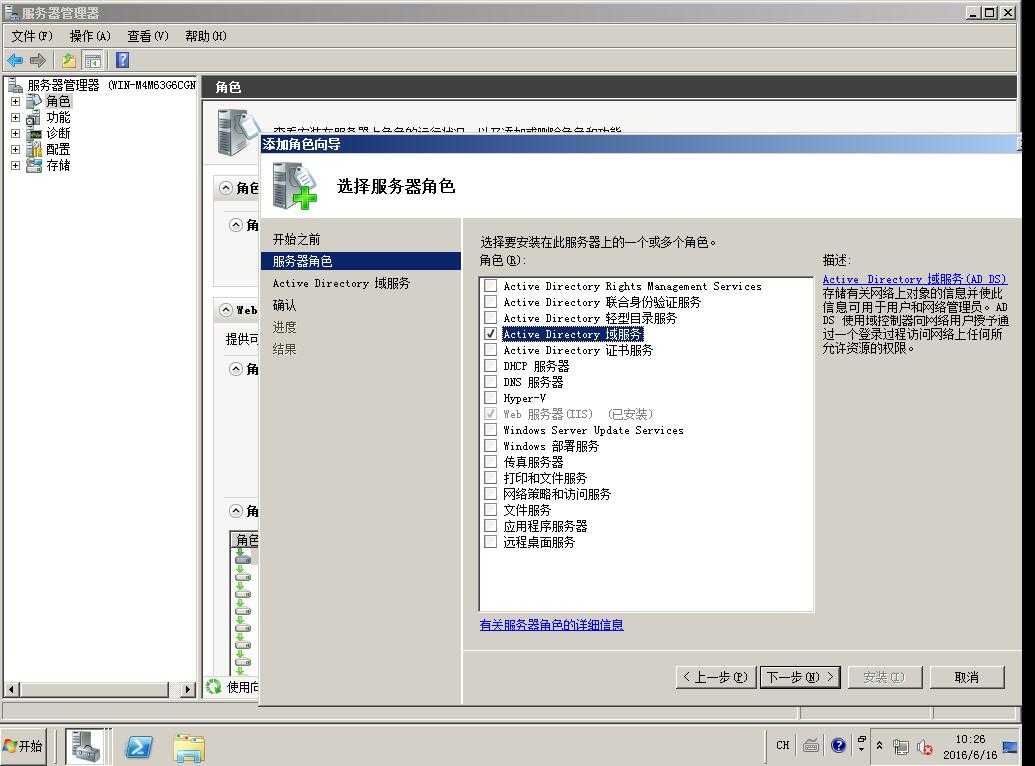Viewport: 1035px width, 766px height.
Task: Click 上一步 previous button
Action: coord(716,677)
